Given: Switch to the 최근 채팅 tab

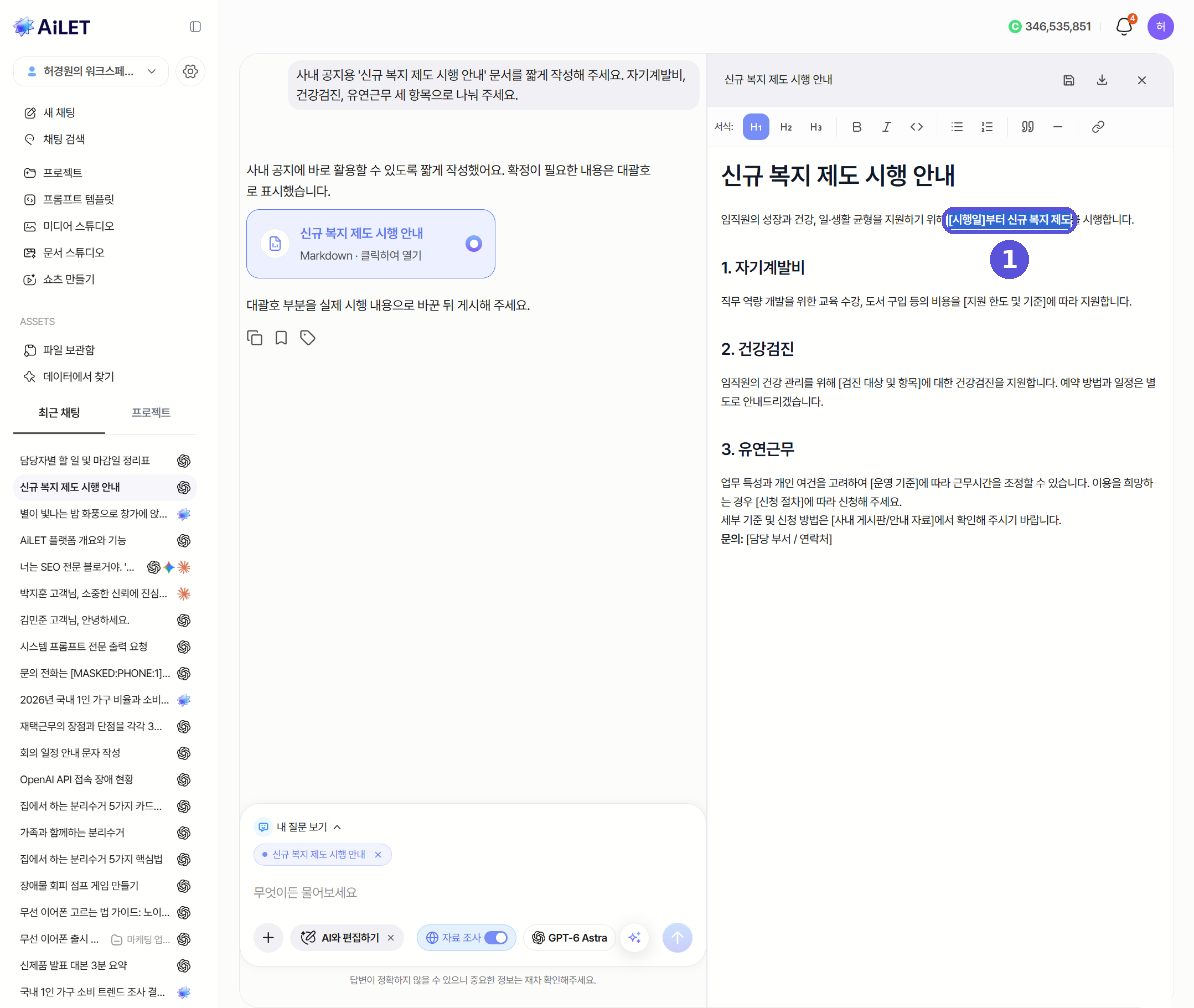Looking at the screenshot, I should coord(59,413).
